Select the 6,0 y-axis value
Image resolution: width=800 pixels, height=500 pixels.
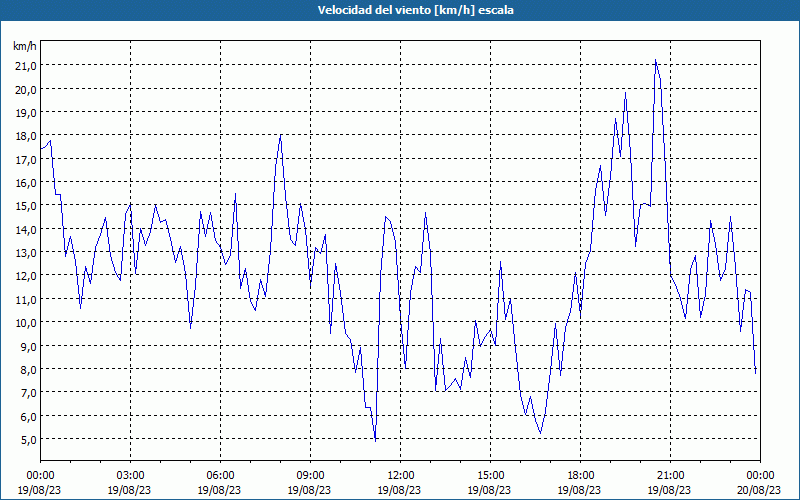pos(28,416)
